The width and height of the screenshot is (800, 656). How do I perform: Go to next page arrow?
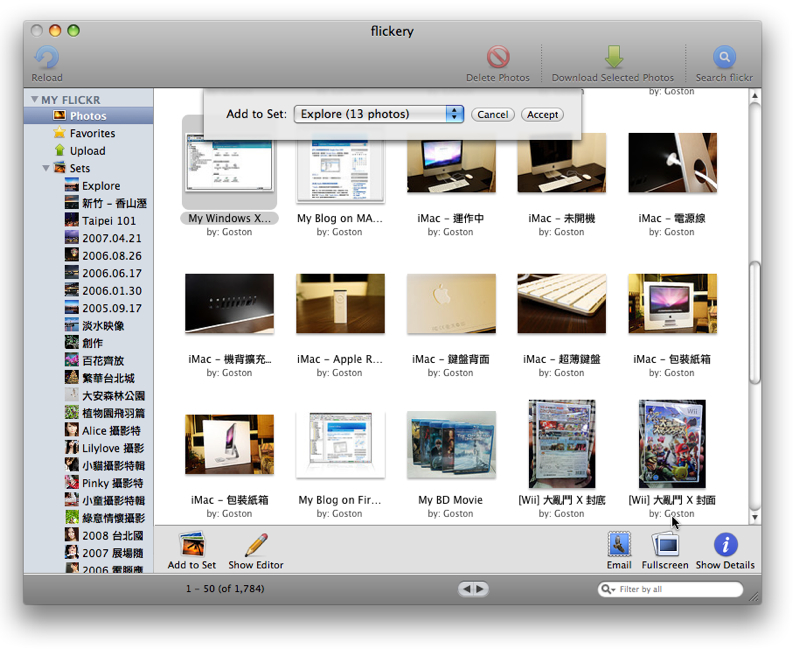point(481,589)
